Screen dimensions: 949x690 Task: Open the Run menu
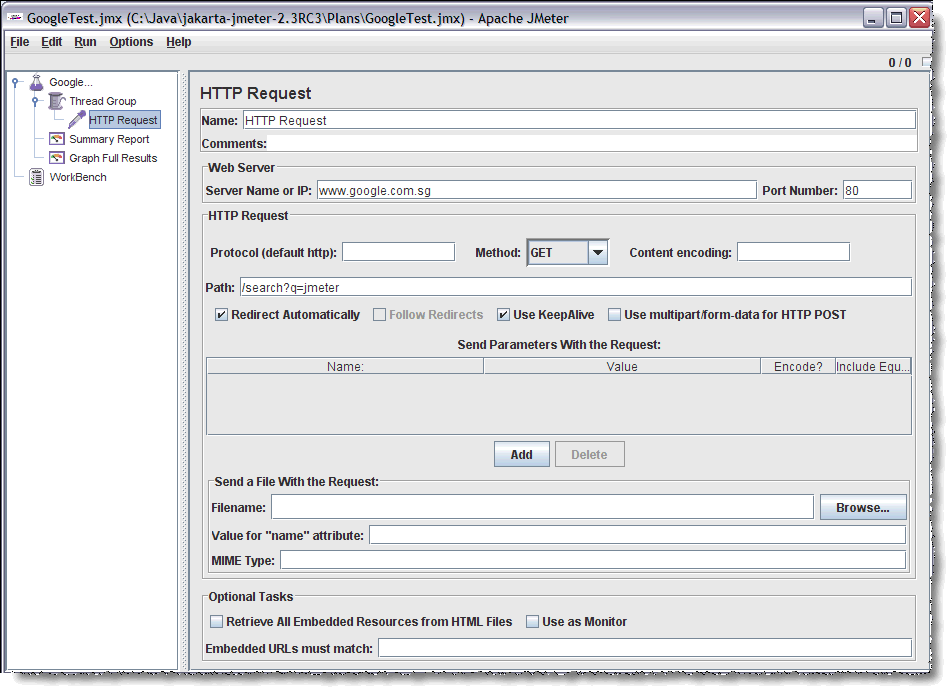click(85, 42)
